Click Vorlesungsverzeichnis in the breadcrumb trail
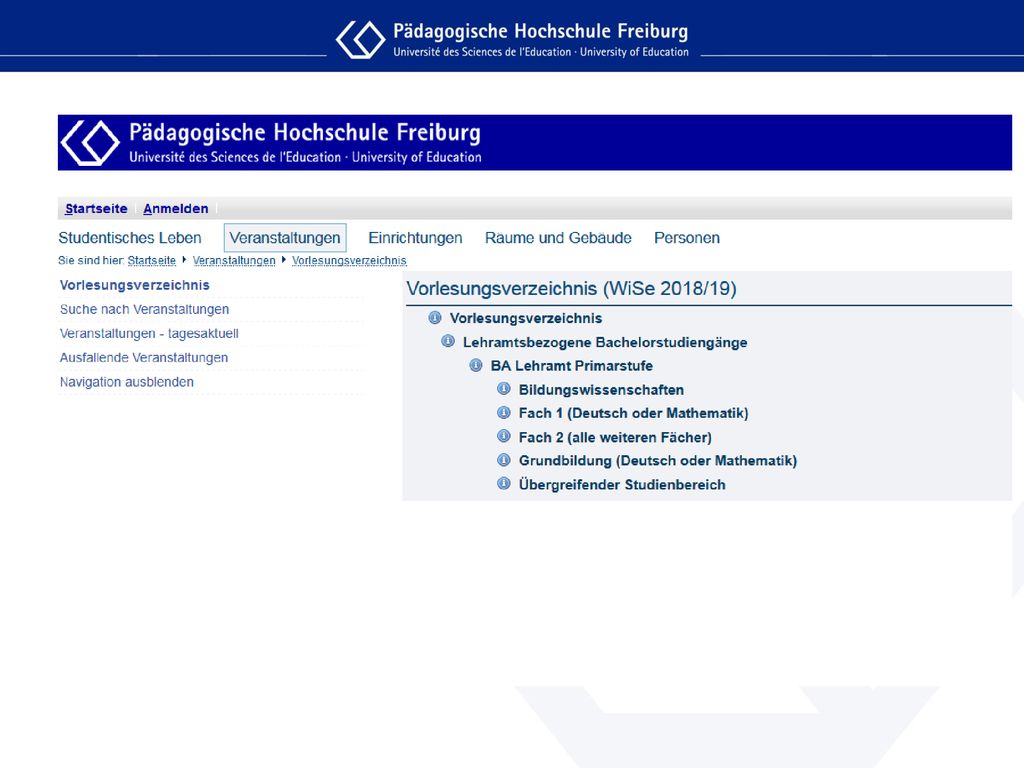Screen dimensions: 1024x768 point(349,261)
